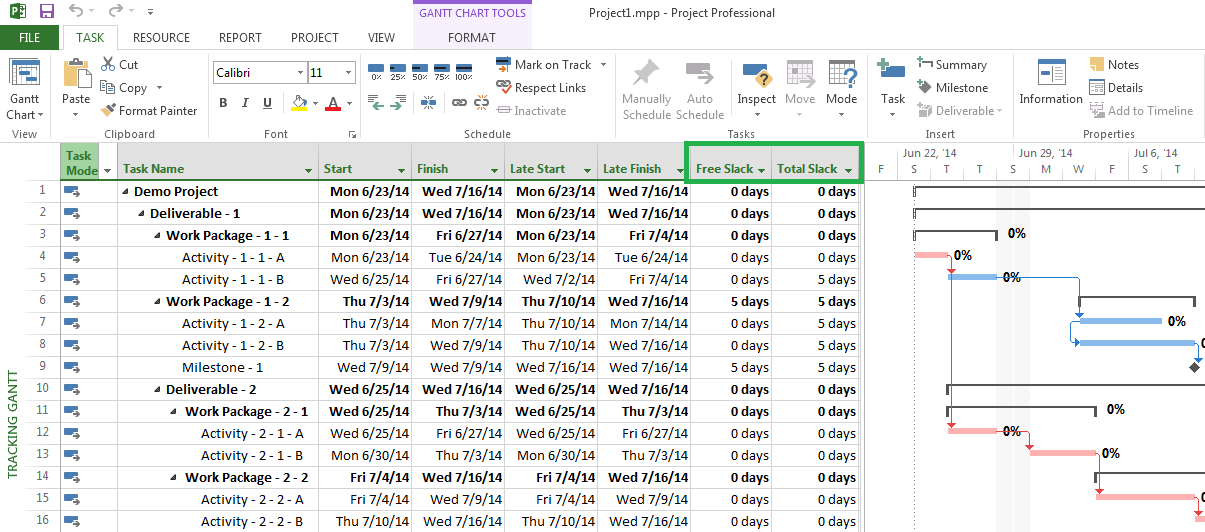This screenshot has width=1205, height=532.
Task: Click the Save icon in quick access toolbar
Action: coord(46,11)
